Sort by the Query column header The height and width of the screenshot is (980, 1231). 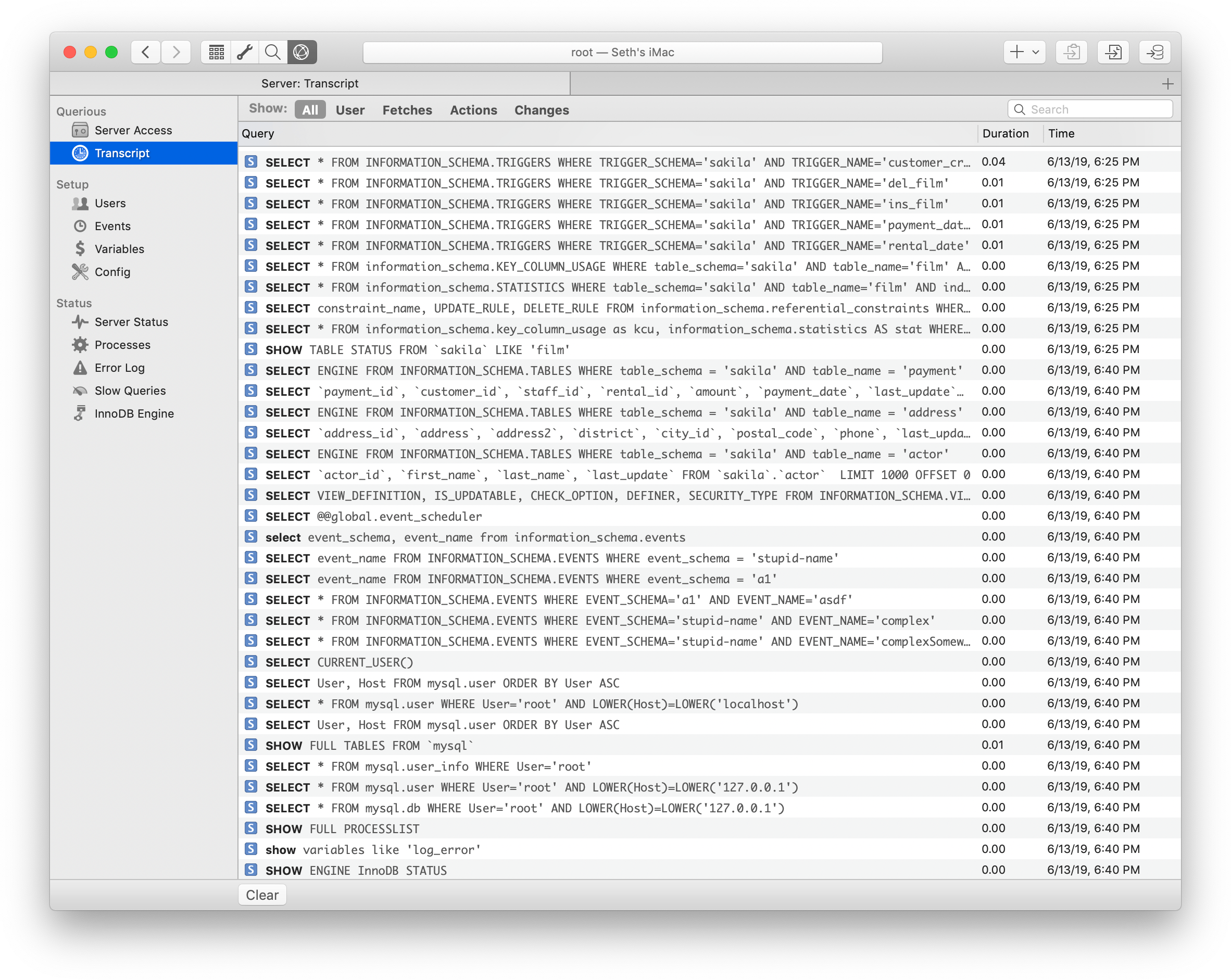click(608, 133)
